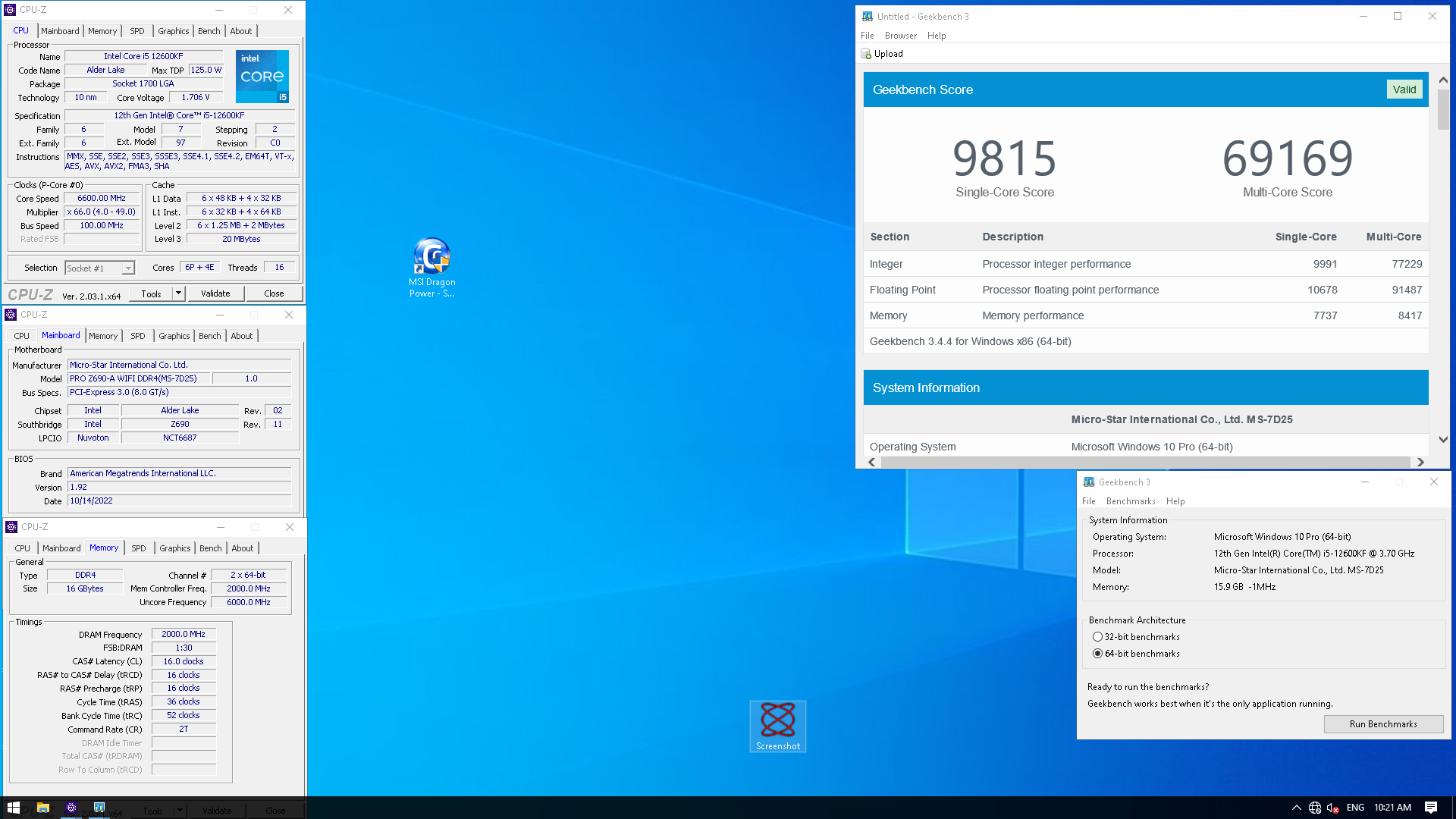1456x819 pixels.
Task: Switch to CPU tab in Mainboard CPU-Z window
Action: point(22,336)
